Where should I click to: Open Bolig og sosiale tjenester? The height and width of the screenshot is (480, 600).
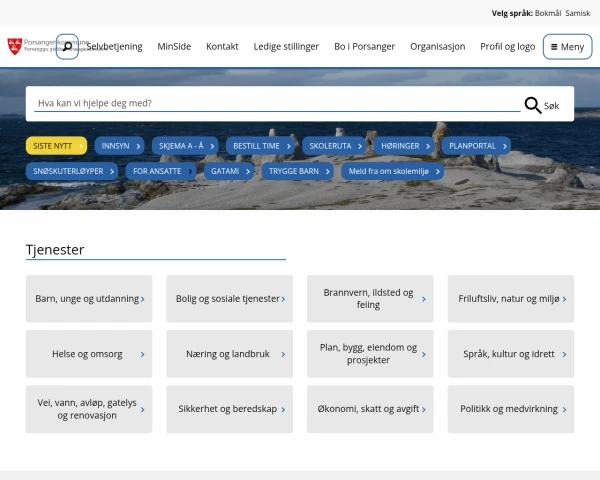230,299
